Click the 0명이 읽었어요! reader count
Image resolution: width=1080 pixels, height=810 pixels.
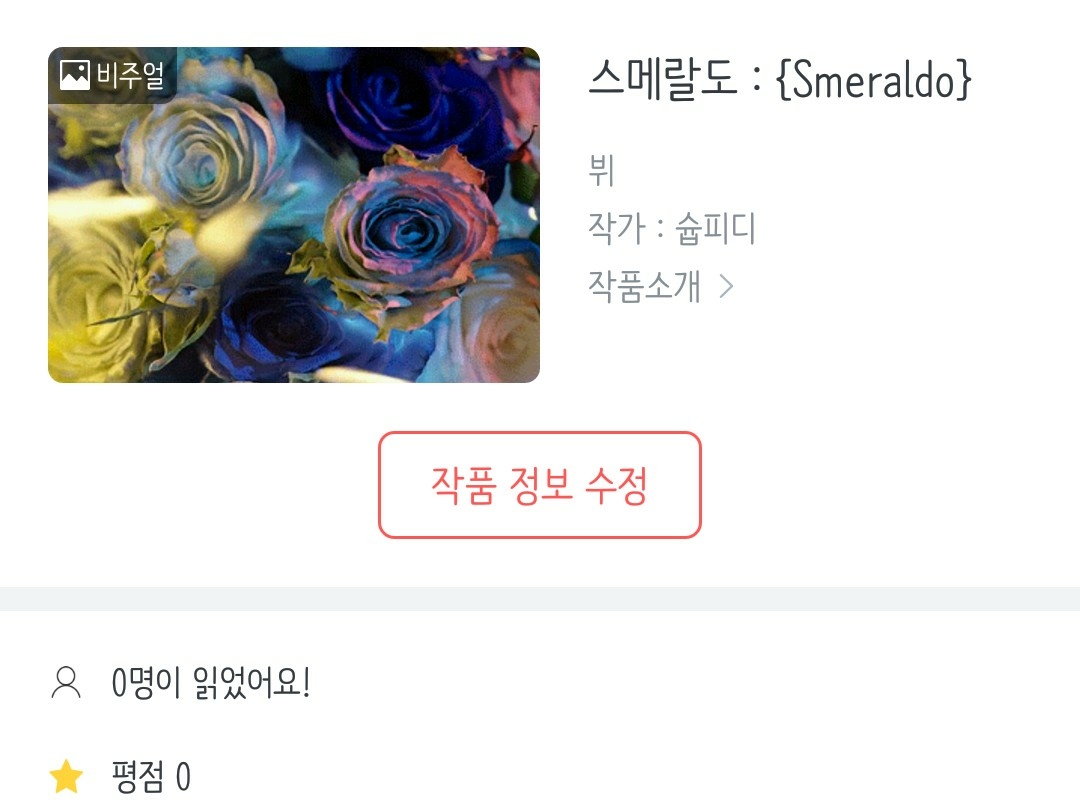pos(211,683)
